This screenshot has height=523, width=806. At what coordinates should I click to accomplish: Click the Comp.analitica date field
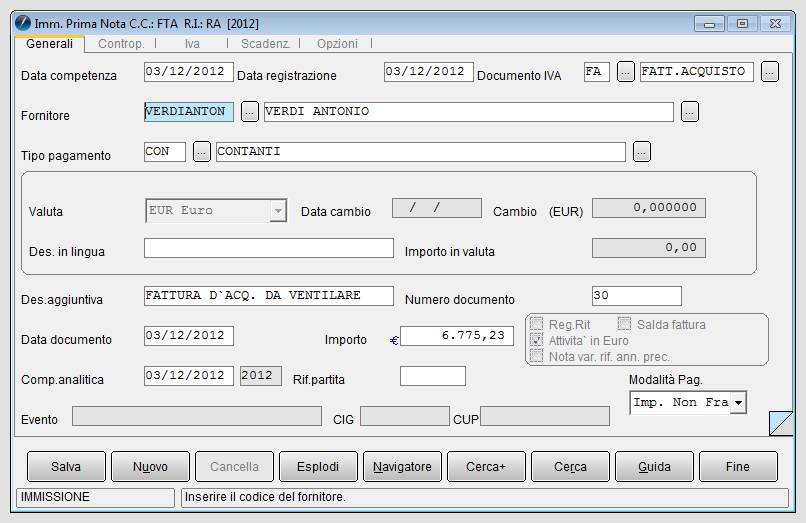coord(189,376)
